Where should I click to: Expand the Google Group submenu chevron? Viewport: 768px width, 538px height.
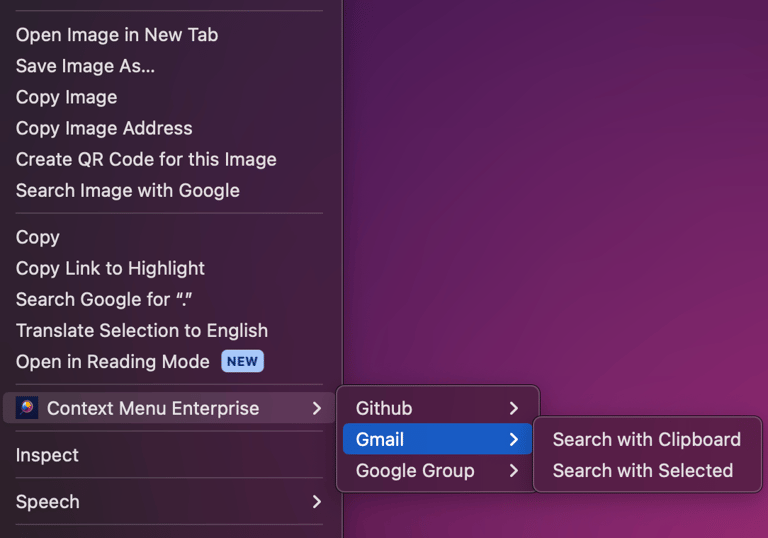[513, 470]
